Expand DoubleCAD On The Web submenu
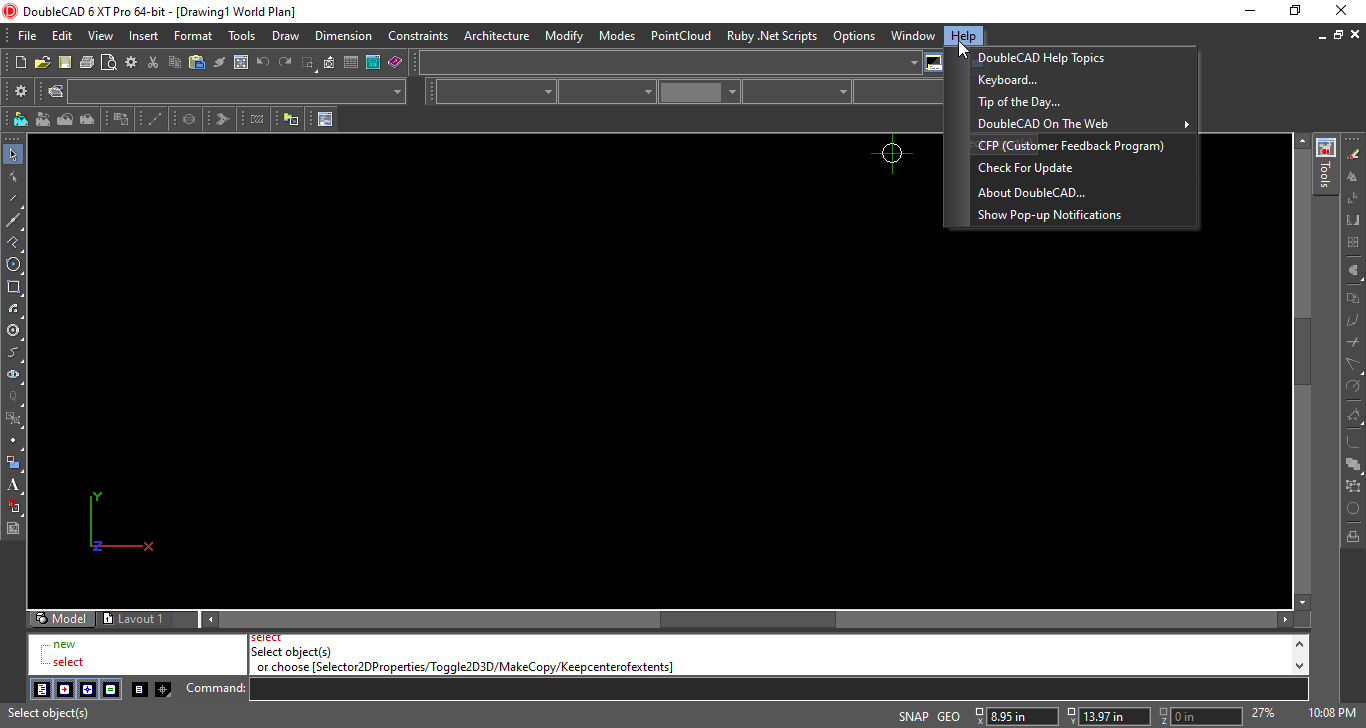The image size is (1366, 728). click(x=1071, y=124)
